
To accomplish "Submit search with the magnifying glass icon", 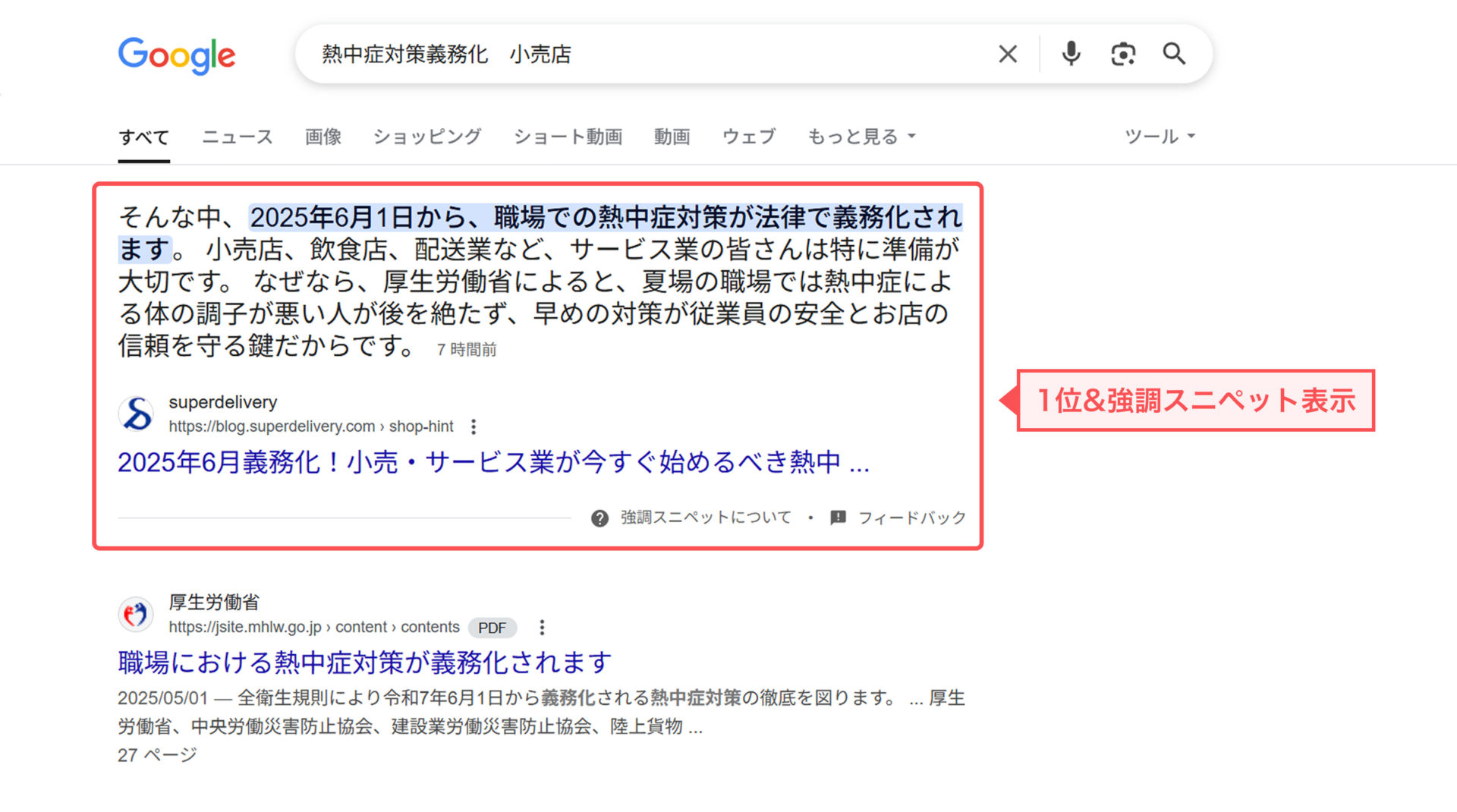I will (1174, 54).
